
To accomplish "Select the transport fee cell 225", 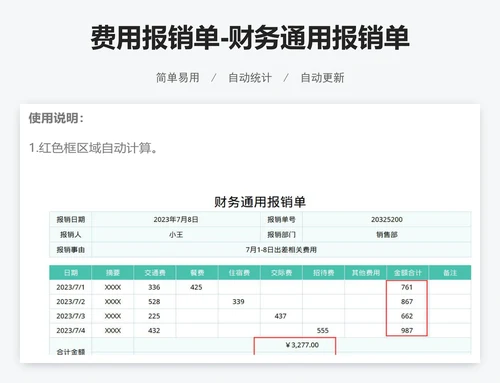I will (x=155, y=316).
